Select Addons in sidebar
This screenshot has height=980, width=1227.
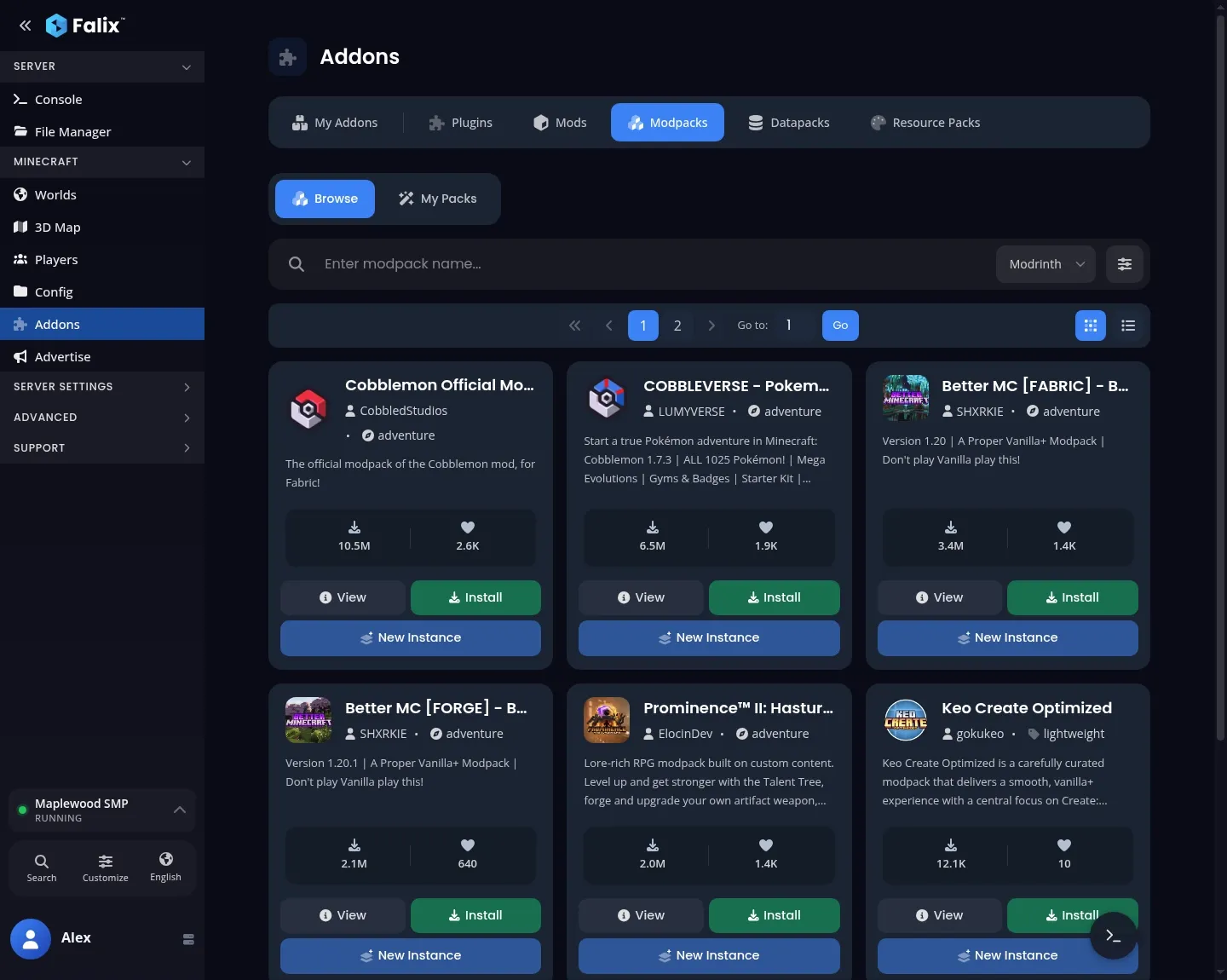102,324
